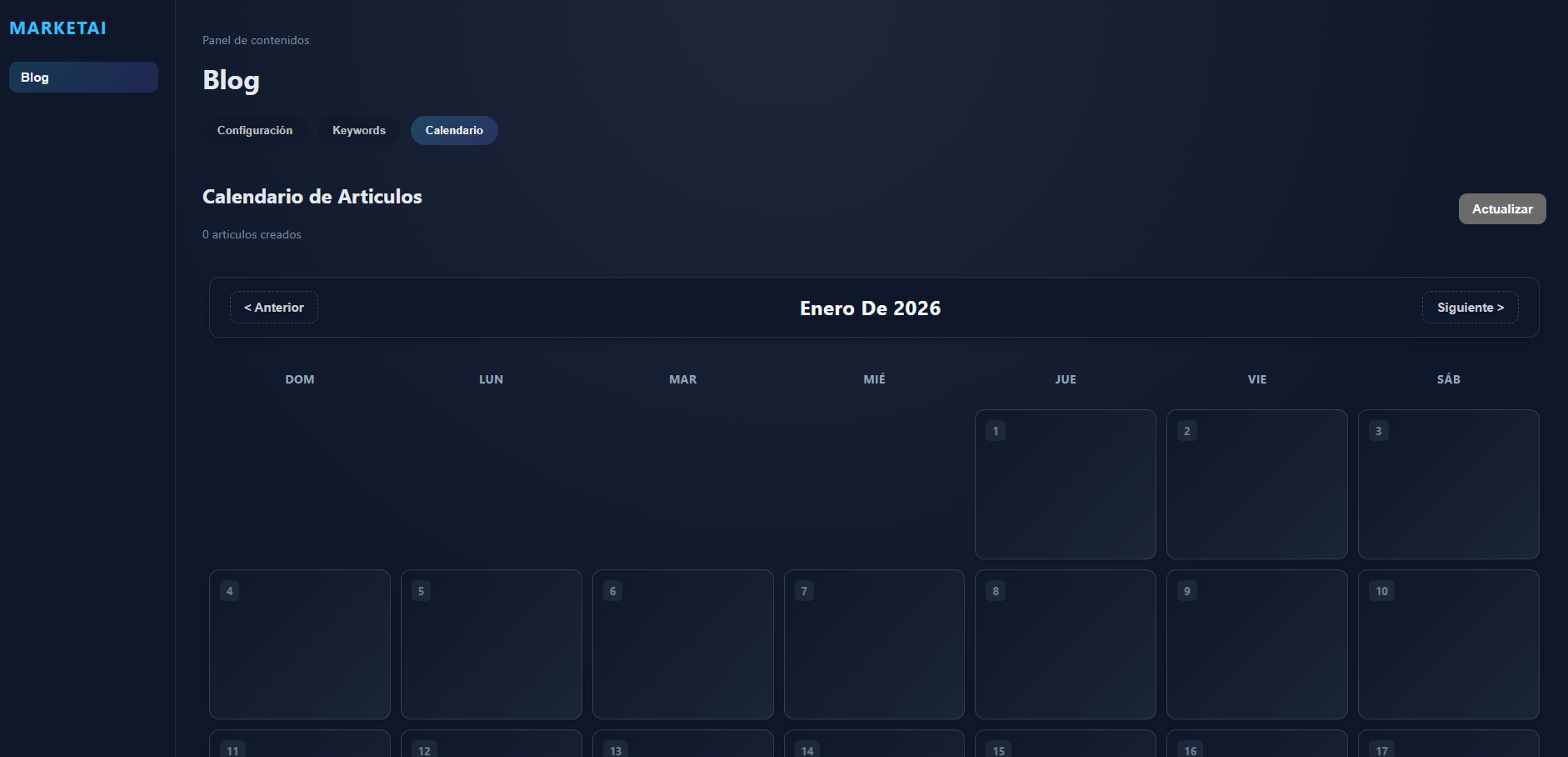This screenshot has height=757, width=1568.
Task: Pick day 11 in the calendar
Action: (x=300, y=744)
